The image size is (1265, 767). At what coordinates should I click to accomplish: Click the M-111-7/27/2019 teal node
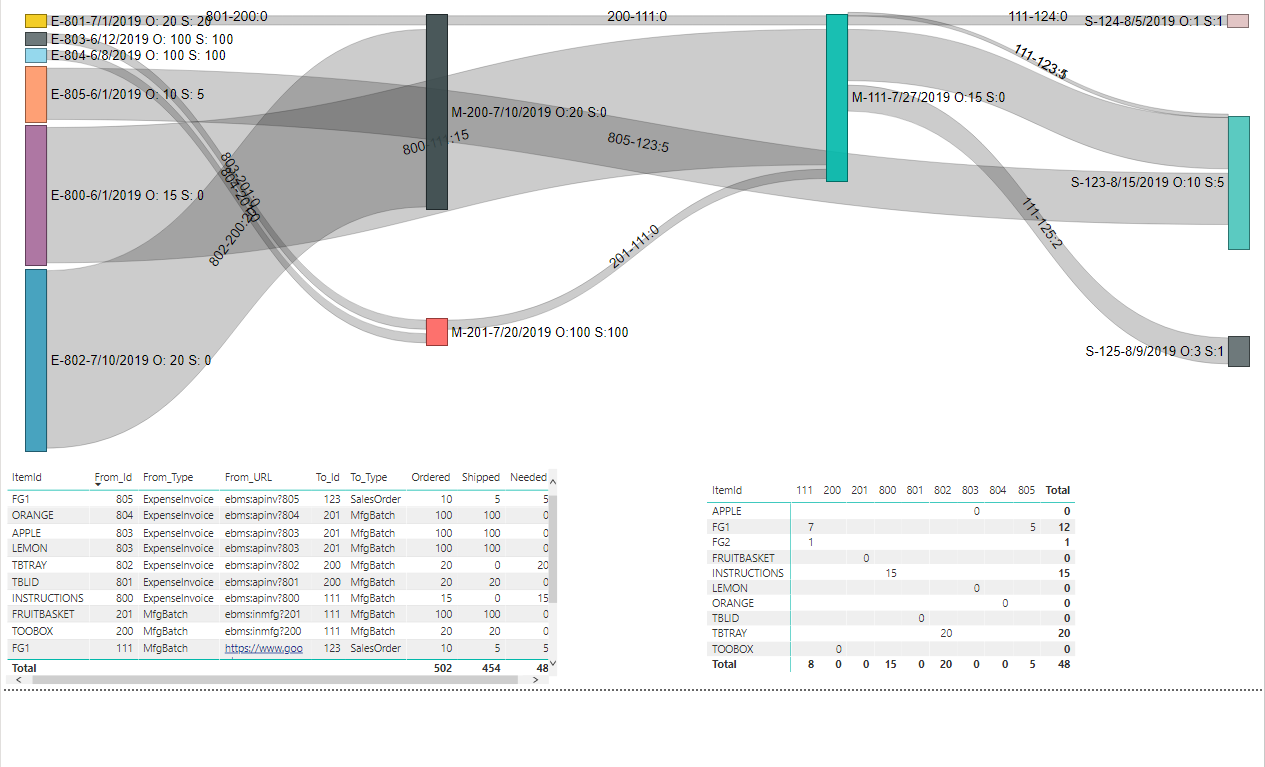pos(837,95)
